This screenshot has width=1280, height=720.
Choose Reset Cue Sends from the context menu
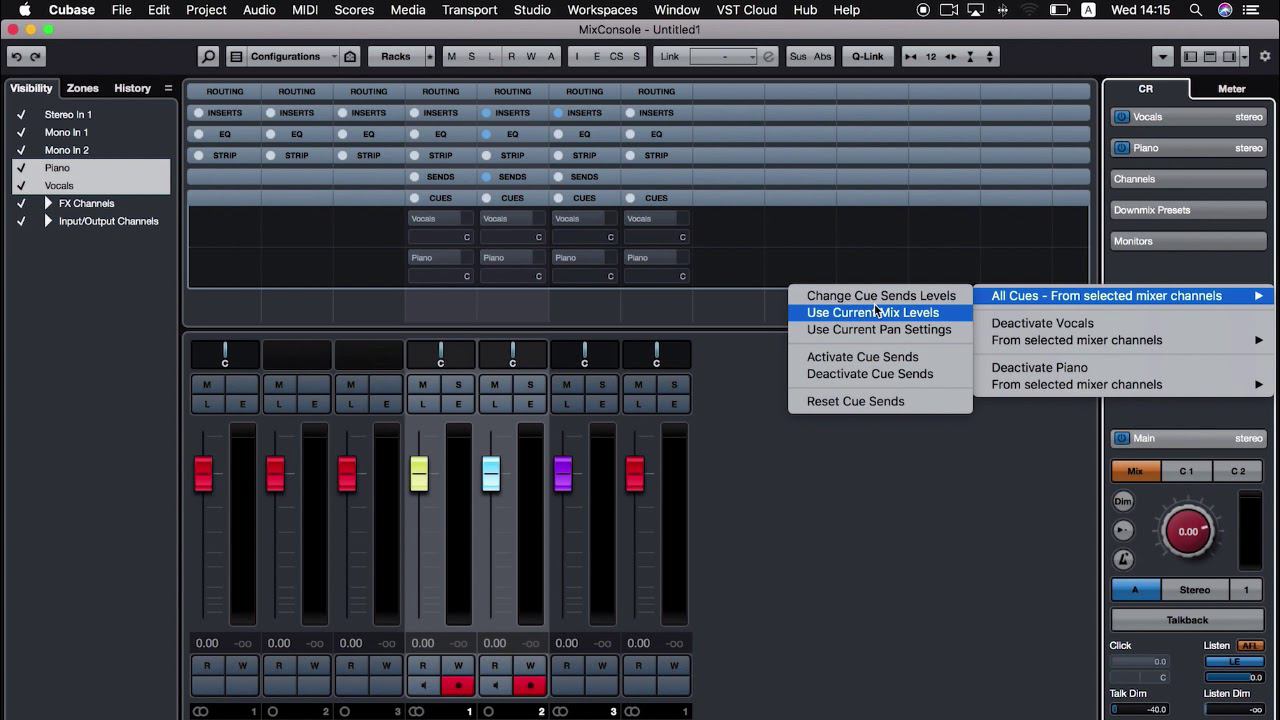[x=855, y=401]
